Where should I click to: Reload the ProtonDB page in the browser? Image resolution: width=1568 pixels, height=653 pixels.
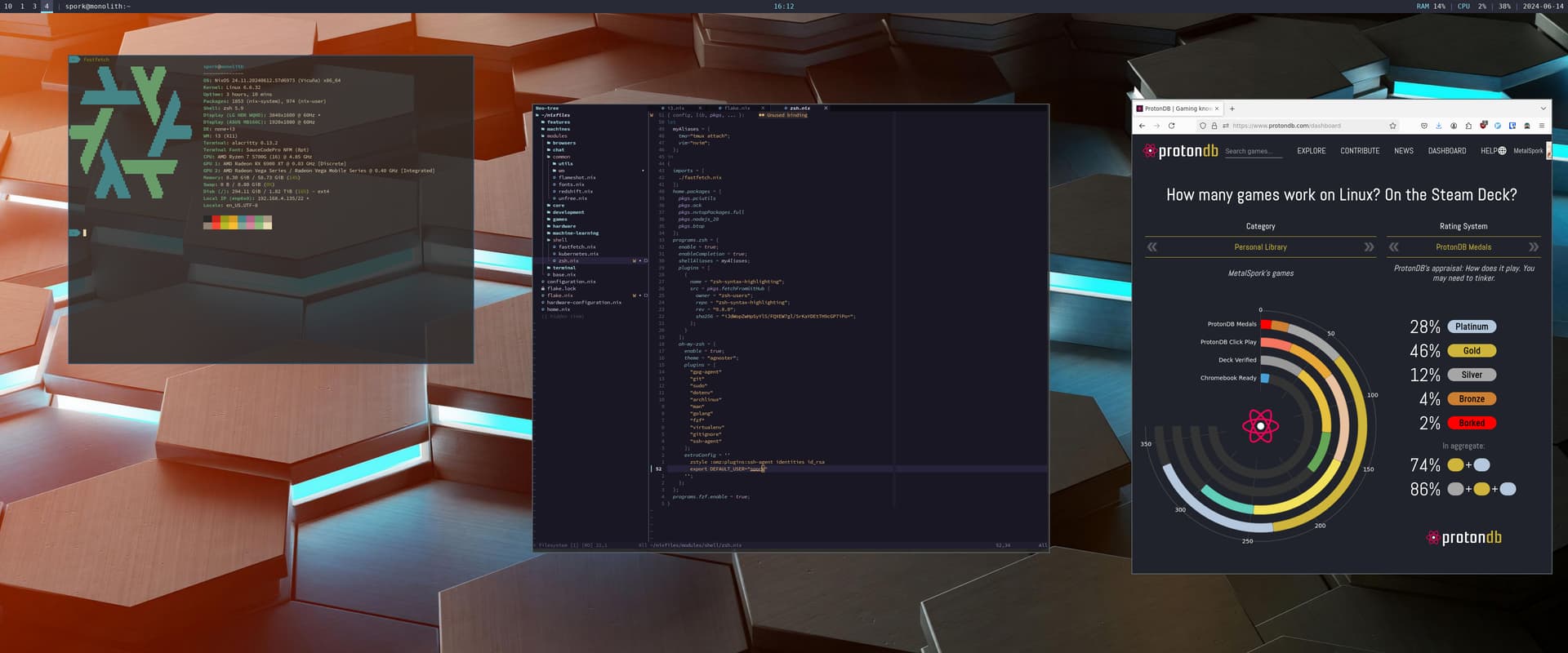pyautogui.click(x=1171, y=126)
